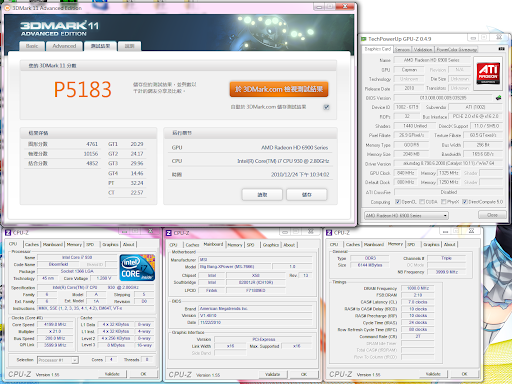This screenshot has width=512, height=384.
Task: Open the AMD Radeon HD 6900 Series dropdown
Action: [x=406, y=215]
